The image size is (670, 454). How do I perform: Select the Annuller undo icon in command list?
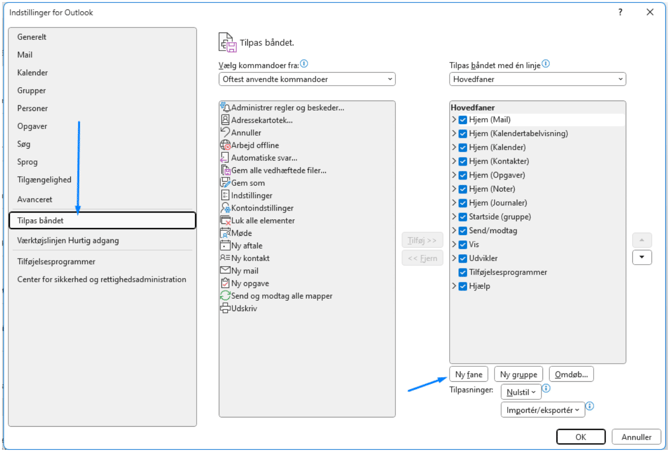point(225,132)
